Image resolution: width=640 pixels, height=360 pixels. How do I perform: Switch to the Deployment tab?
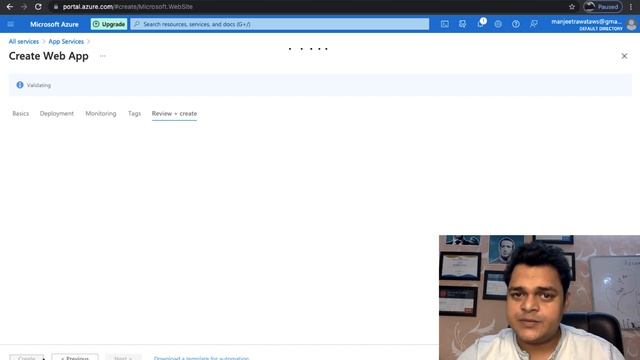(x=57, y=113)
